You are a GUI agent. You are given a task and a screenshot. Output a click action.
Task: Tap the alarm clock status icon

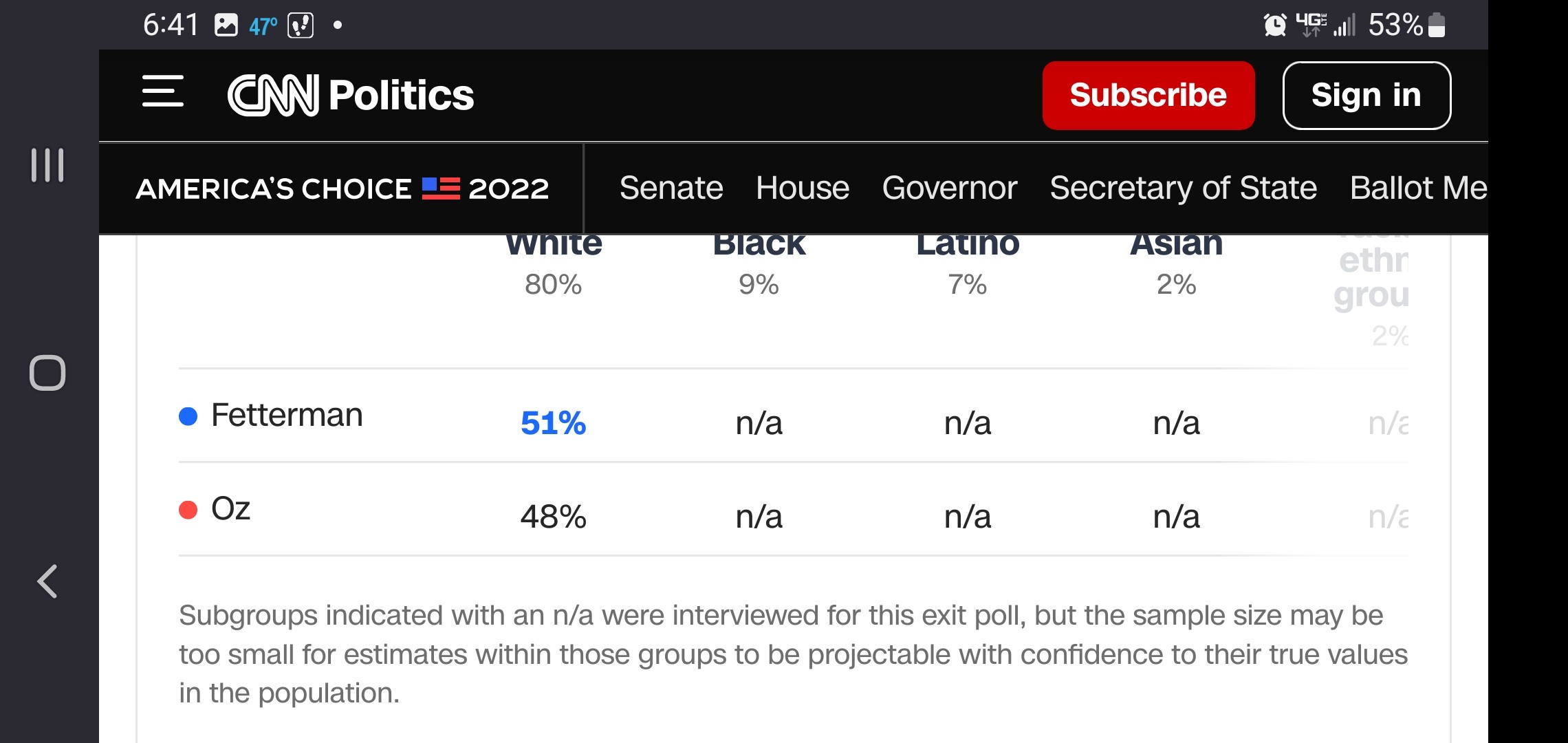[1274, 25]
